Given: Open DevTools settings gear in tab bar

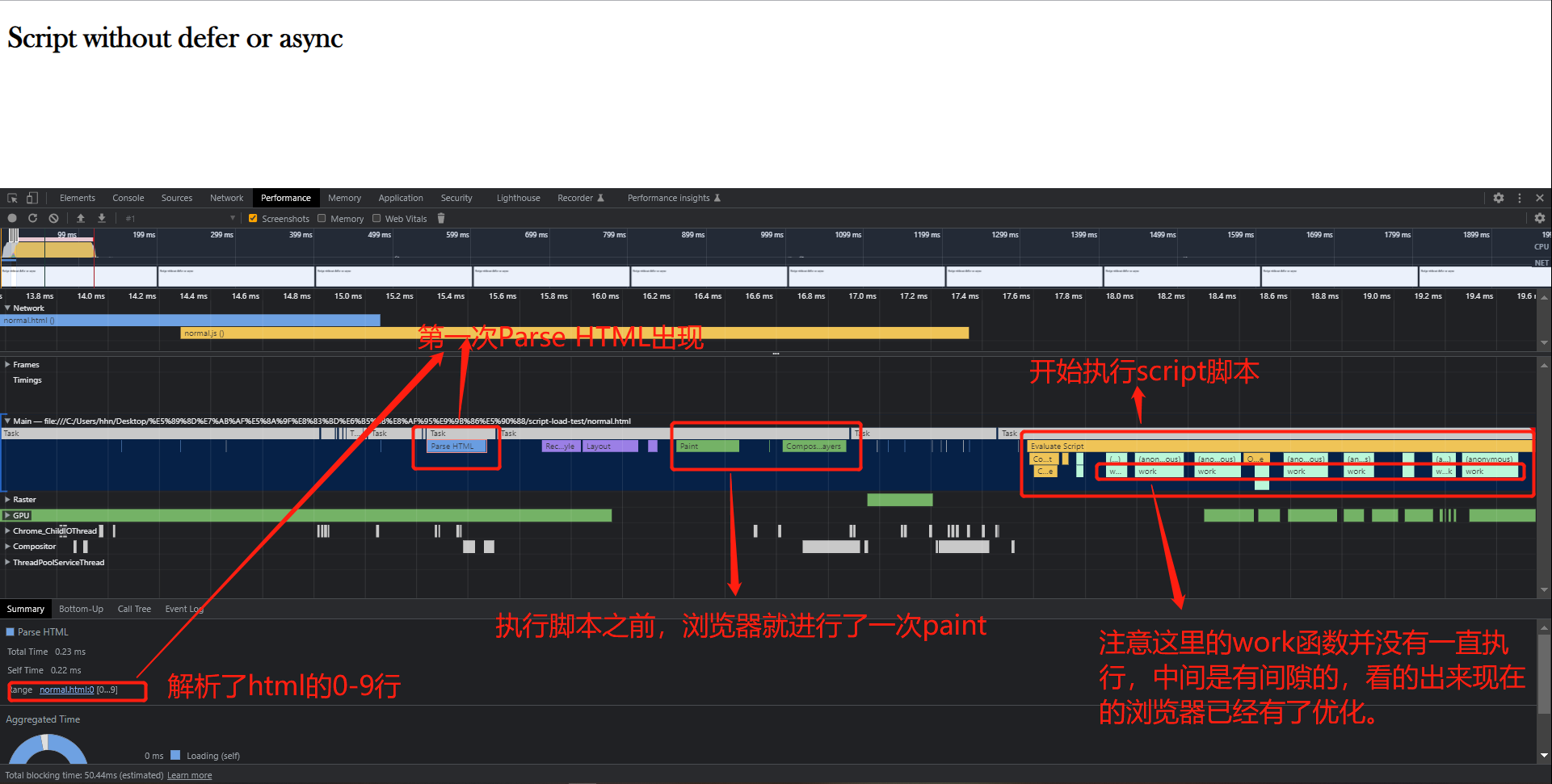Looking at the screenshot, I should (x=1499, y=198).
